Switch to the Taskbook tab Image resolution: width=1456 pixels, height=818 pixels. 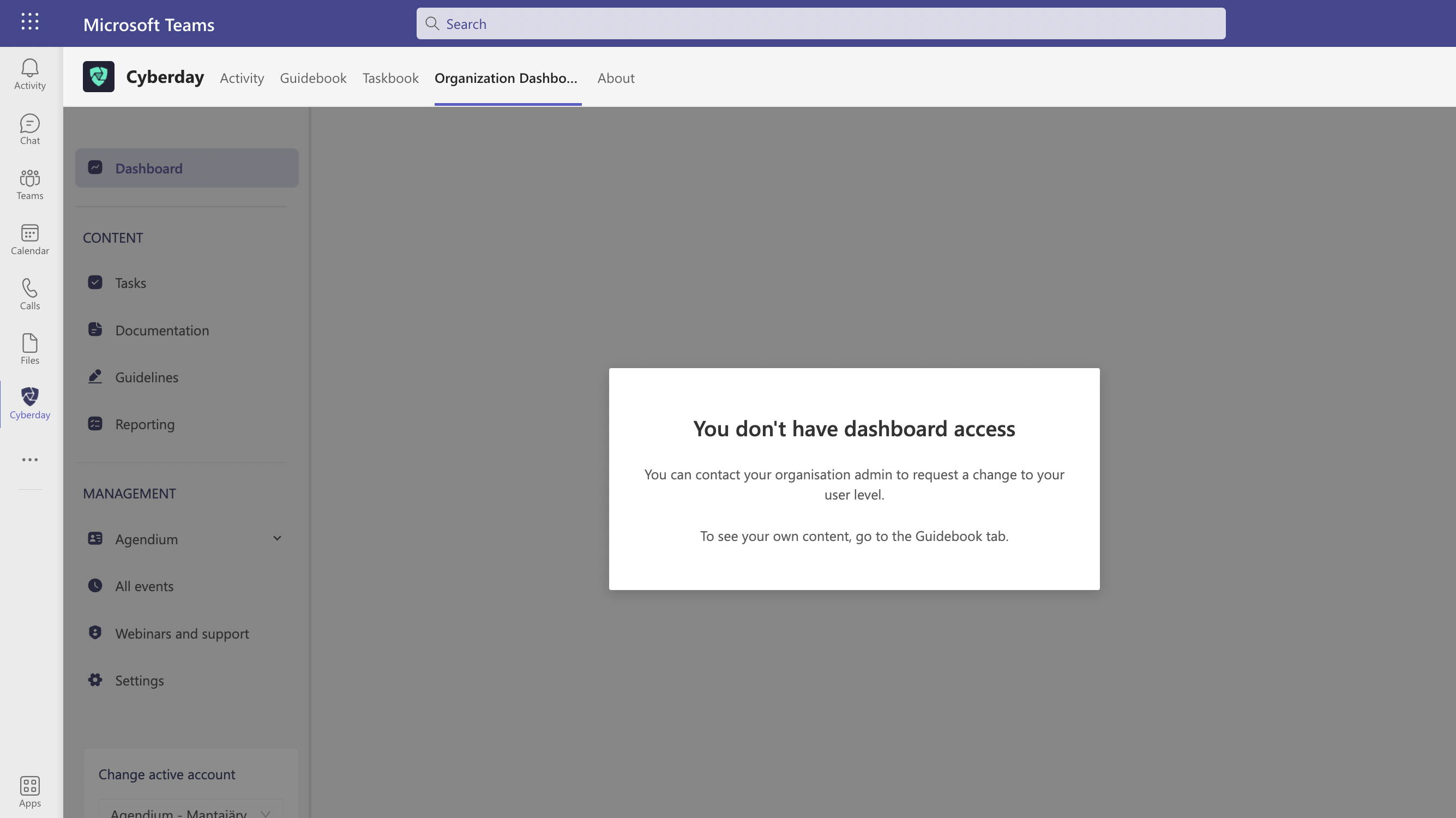click(x=390, y=78)
